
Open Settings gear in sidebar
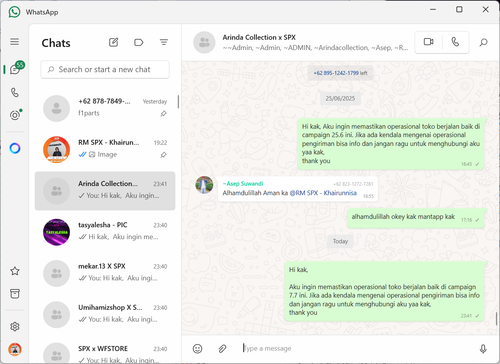click(x=15, y=326)
